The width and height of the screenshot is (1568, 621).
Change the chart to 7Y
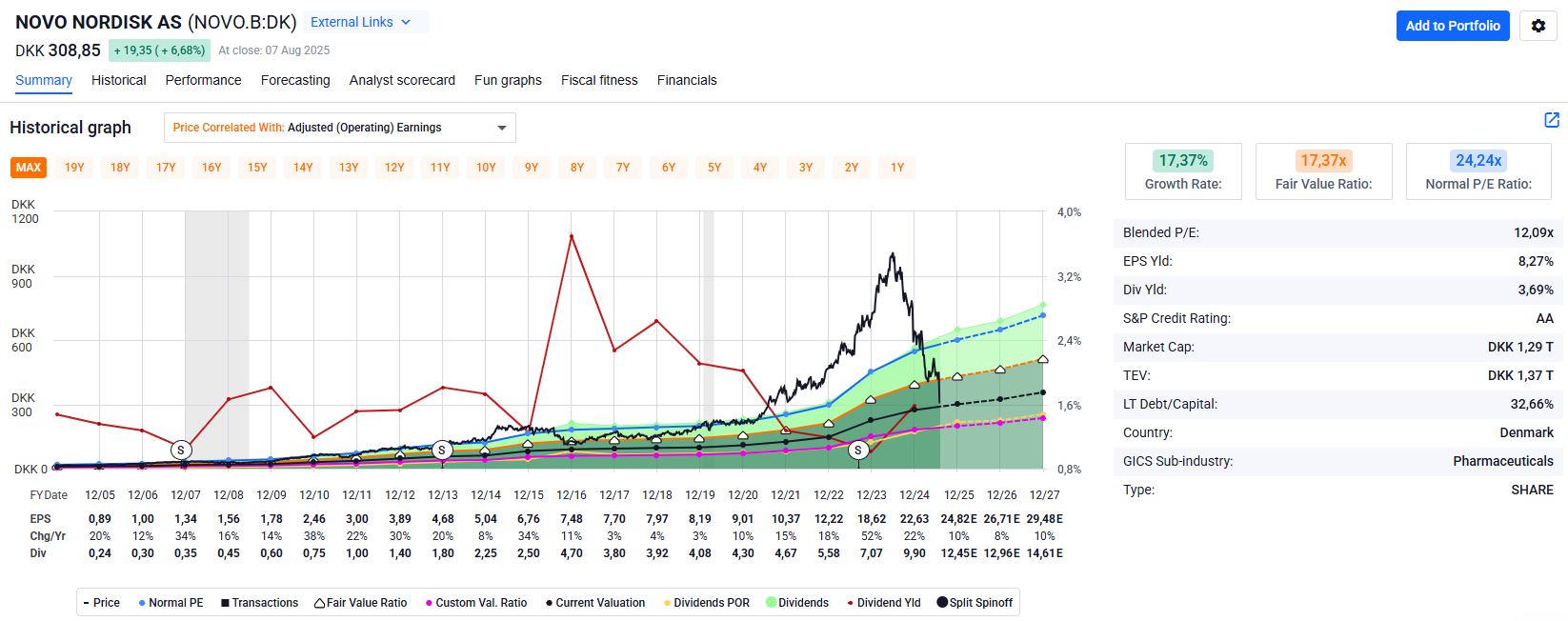[623, 168]
